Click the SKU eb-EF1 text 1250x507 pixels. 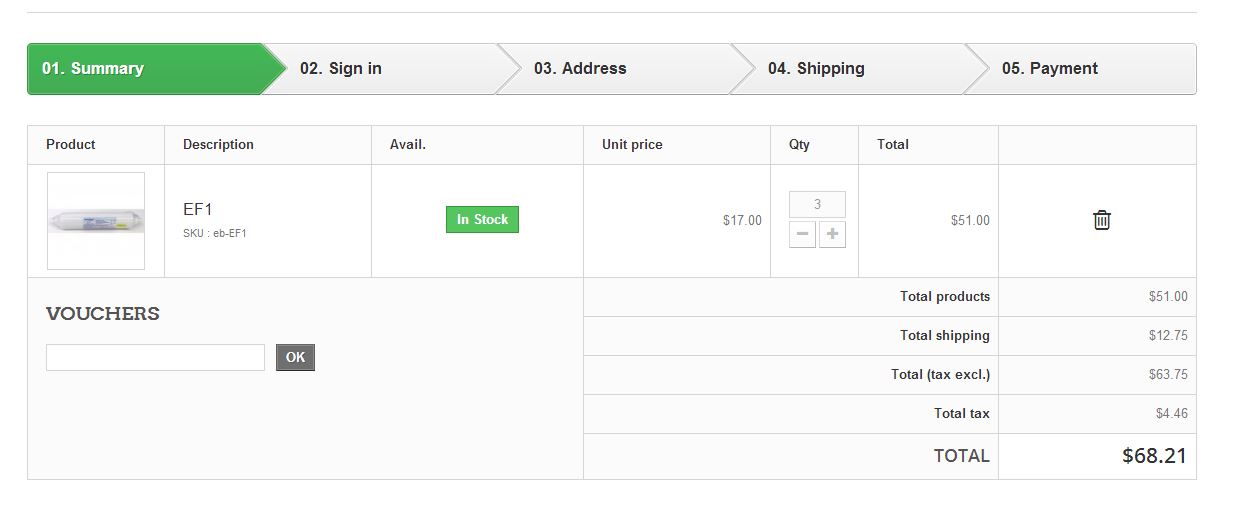215,234
